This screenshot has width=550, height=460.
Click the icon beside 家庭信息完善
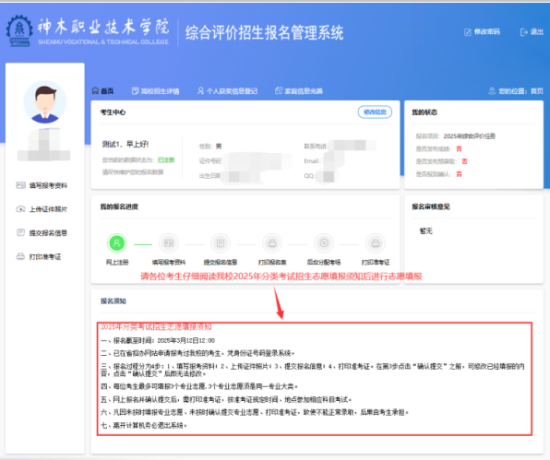(279, 91)
